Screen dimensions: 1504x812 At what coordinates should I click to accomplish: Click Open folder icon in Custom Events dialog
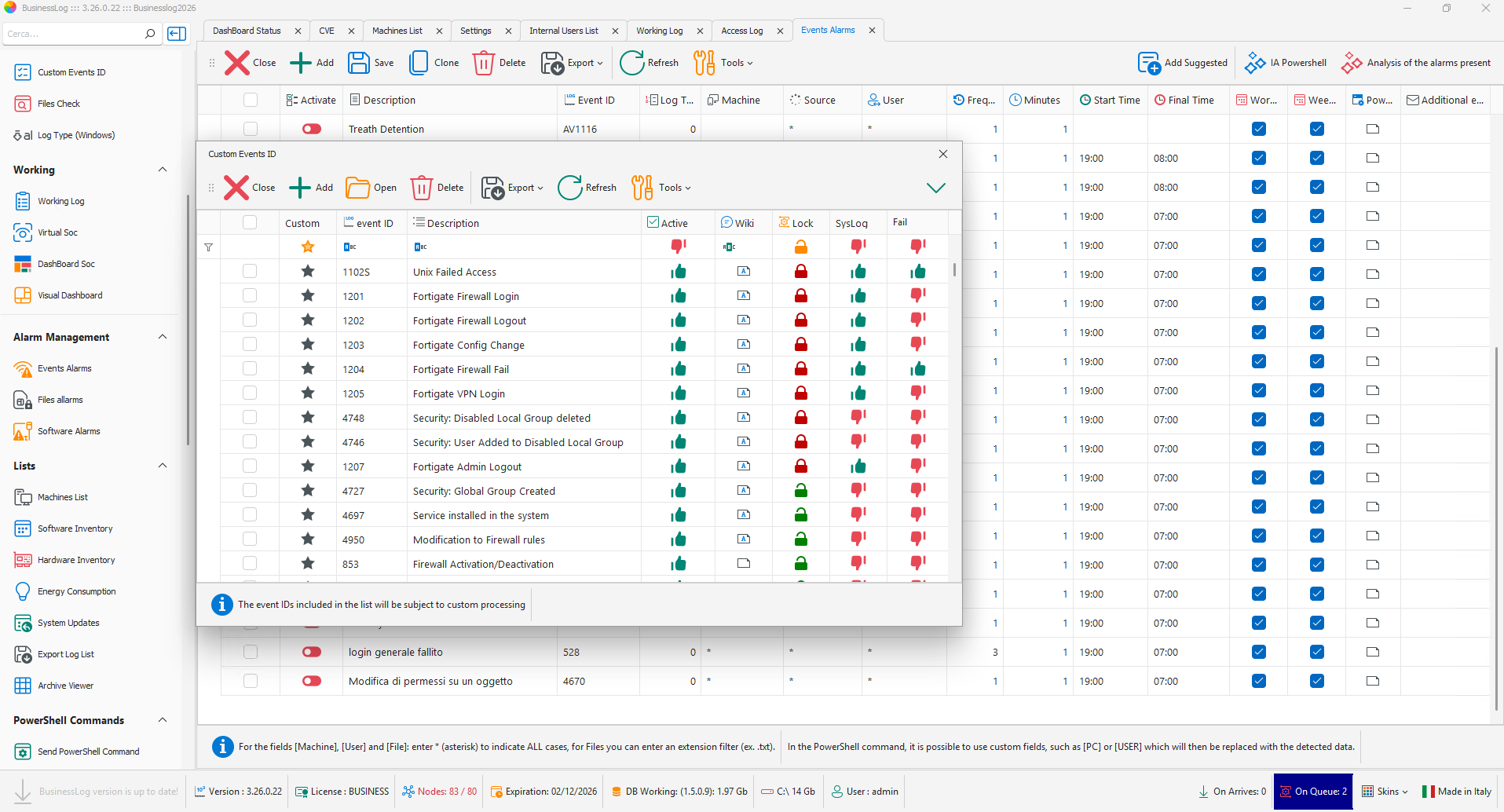click(357, 188)
